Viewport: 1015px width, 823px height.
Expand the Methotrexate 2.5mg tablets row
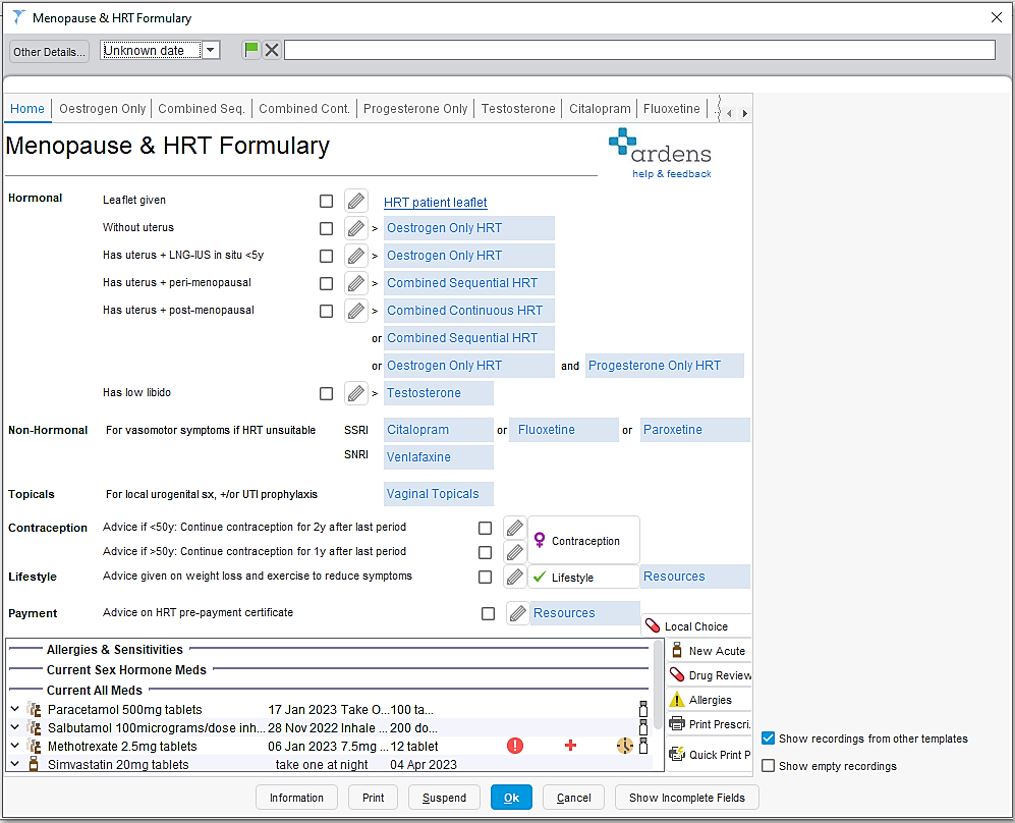click(15, 746)
